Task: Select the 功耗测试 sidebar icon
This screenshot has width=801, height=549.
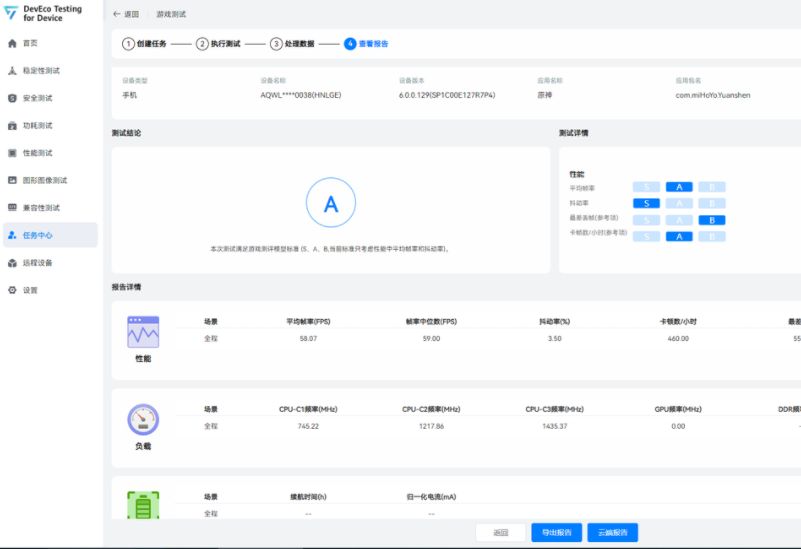Action: pos(12,126)
